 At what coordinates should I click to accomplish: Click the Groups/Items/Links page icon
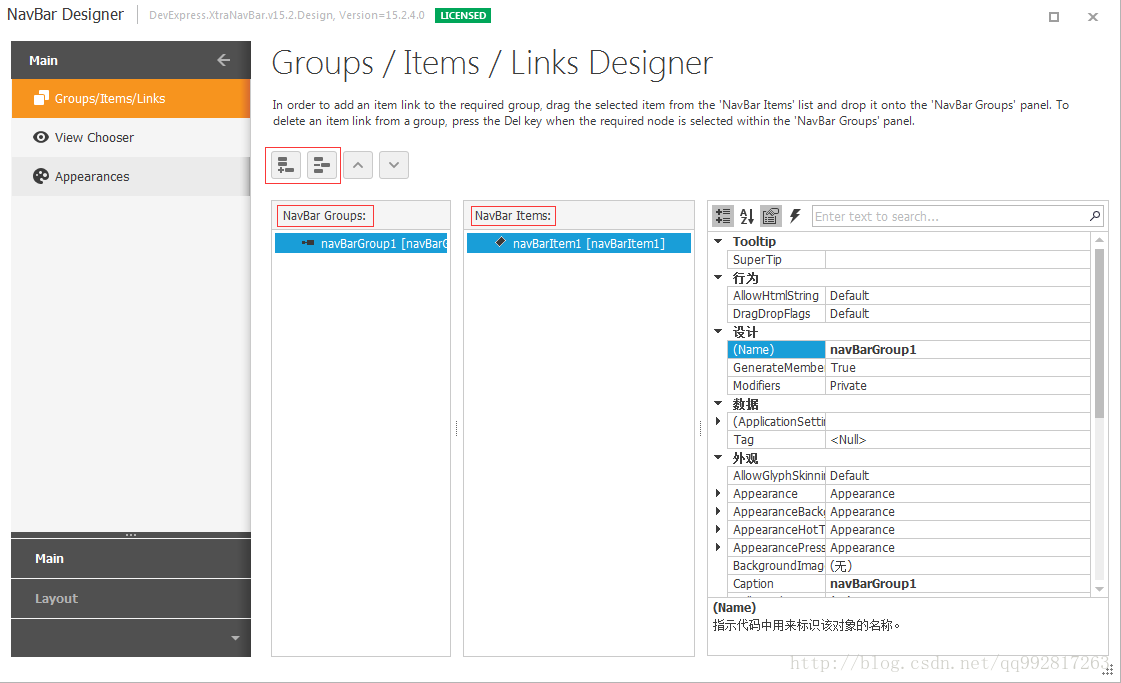click(41, 98)
